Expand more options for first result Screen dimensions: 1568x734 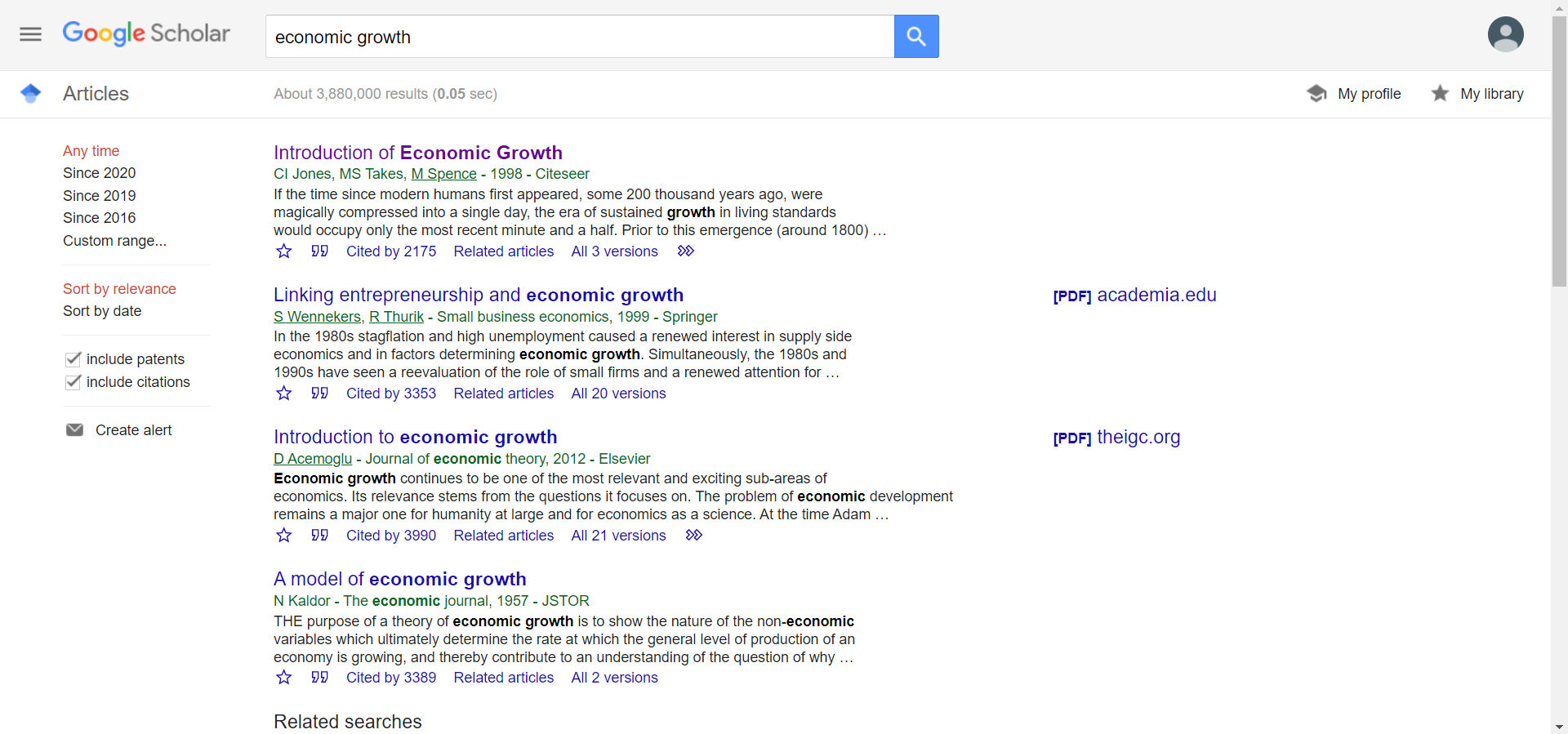point(686,251)
